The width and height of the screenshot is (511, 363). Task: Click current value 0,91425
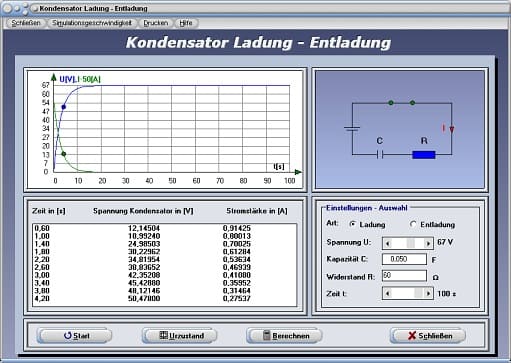tap(237, 228)
